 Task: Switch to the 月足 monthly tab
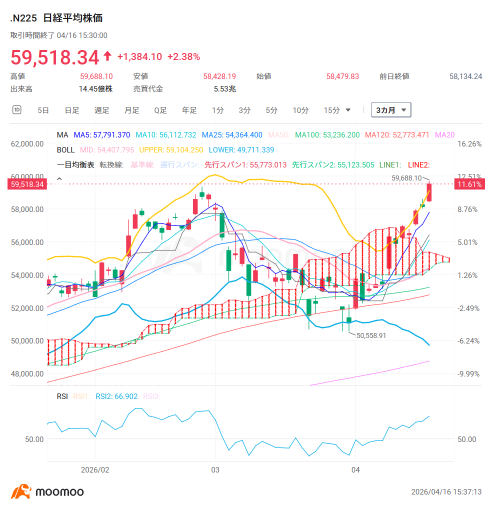click(x=132, y=110)
